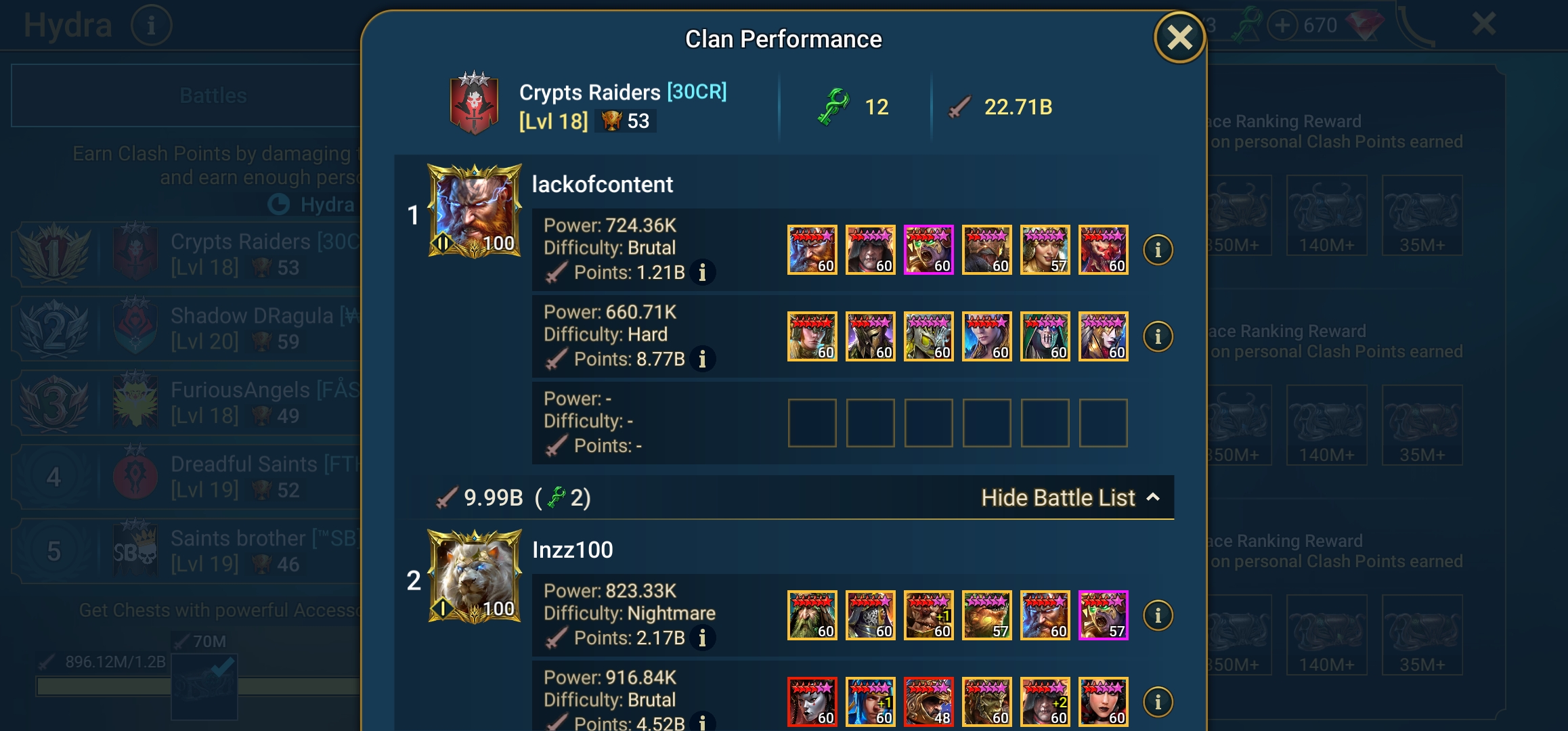The height and width of the screenshot is (731, 1568).
Task: Collapse list with Hide Battle List
Action: 1071,497
